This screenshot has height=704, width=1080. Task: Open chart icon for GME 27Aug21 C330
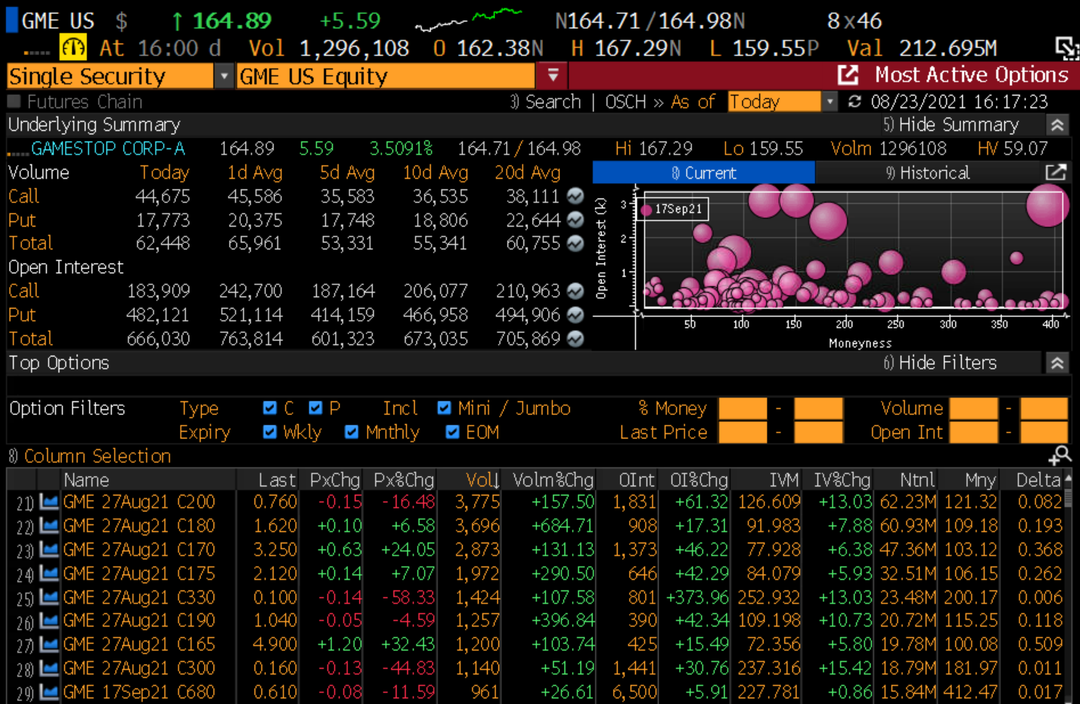click(48, 597)
